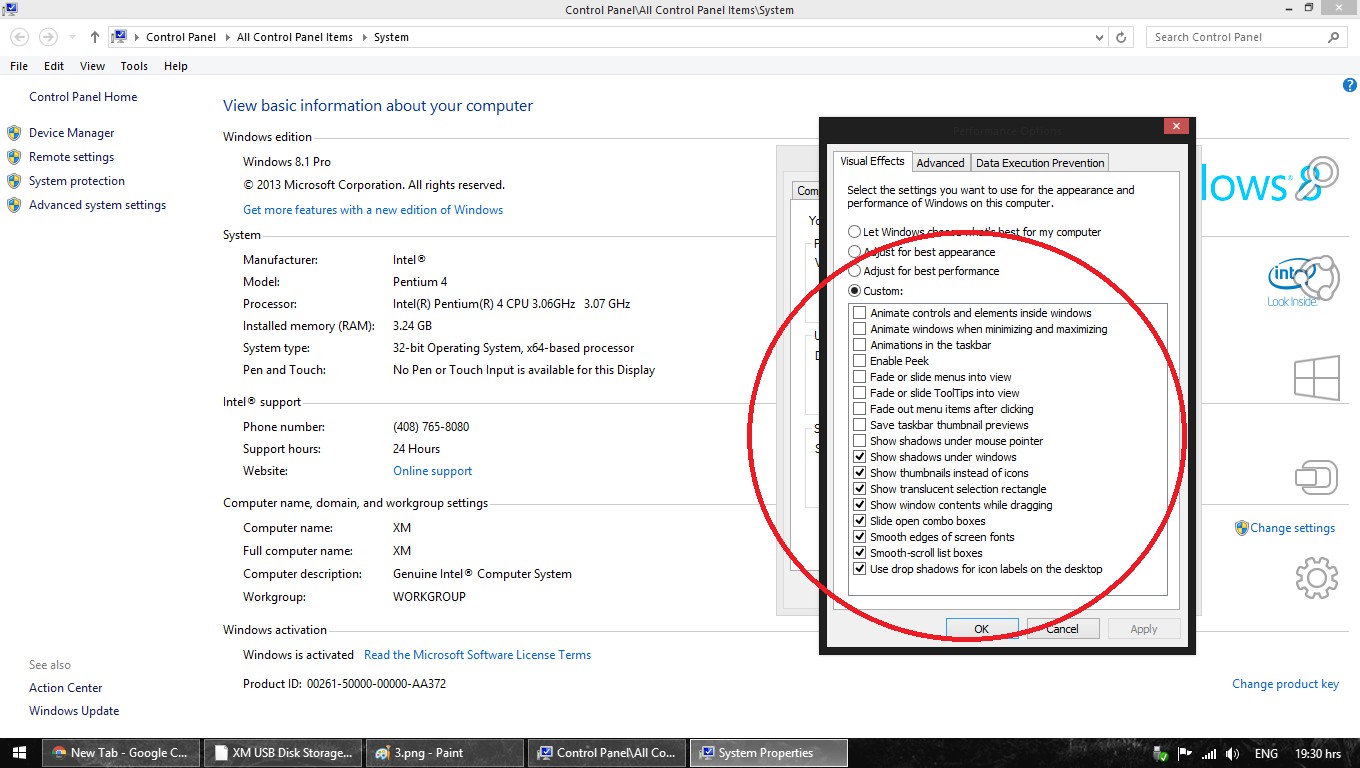
Task: Select the System Properties taskbar item
Action: [769, 753]
